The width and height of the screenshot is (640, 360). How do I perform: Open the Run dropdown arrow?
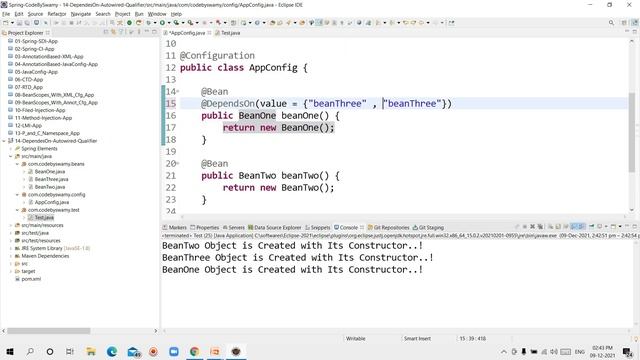click(x=168, y=23)
